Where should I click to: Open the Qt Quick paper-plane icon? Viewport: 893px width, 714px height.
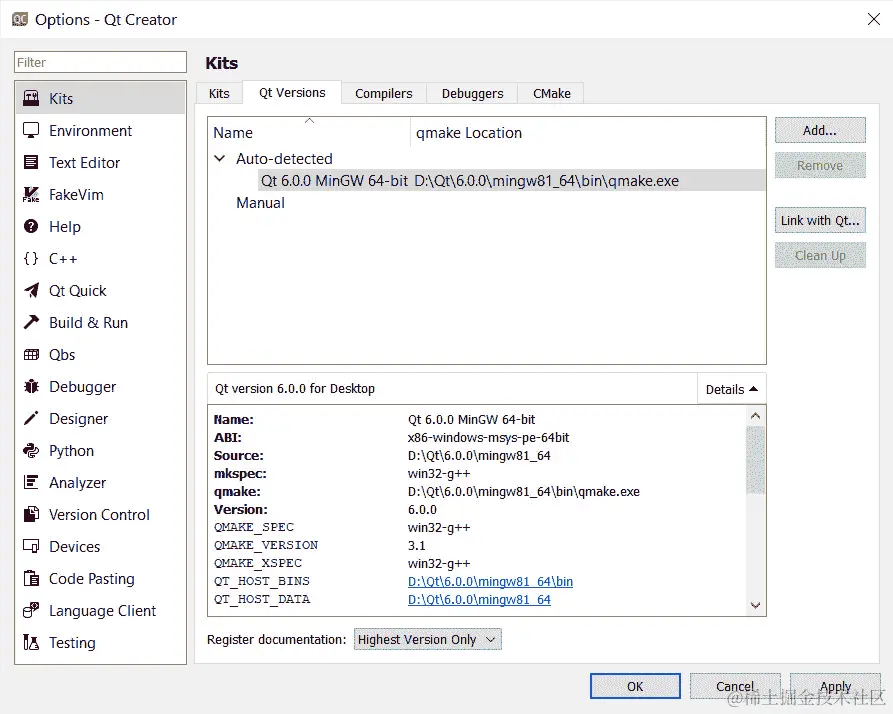(31, 290)
